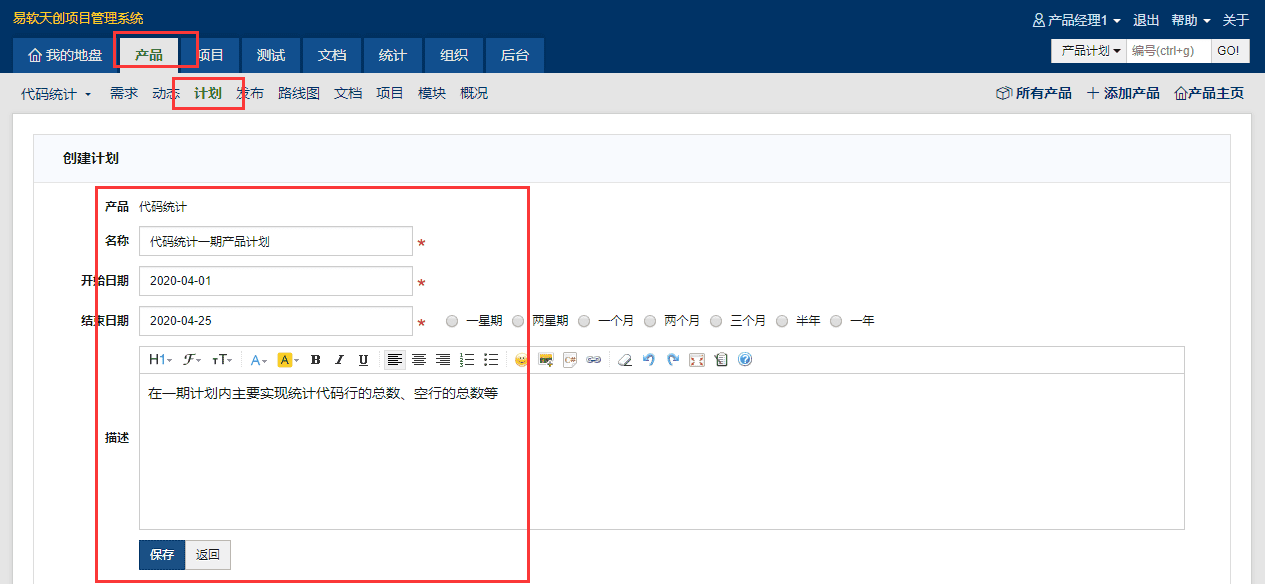
Task: Toggle fullscreen mode of the editor
Action: pos(697,360)
